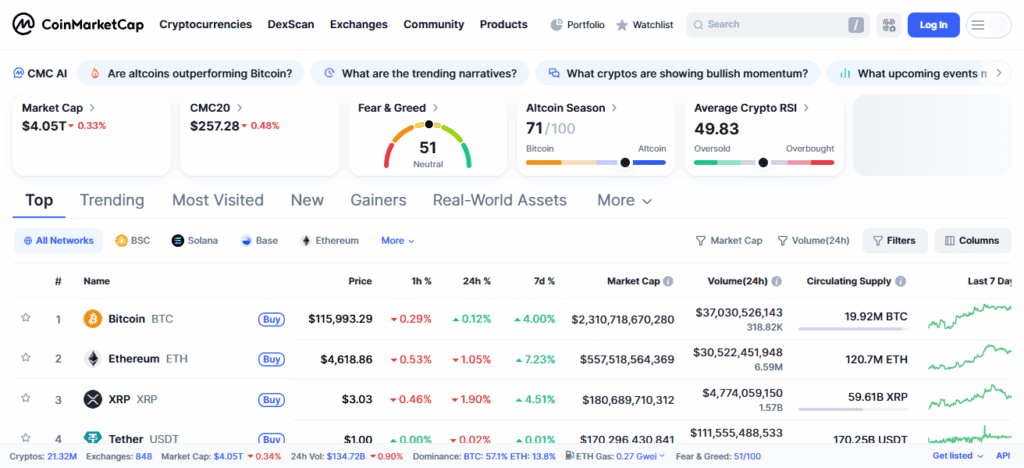The height and width of the screenshot is (468, 1024).
Task: Star Tether to add to watchlist
Action: pos(25,438)
